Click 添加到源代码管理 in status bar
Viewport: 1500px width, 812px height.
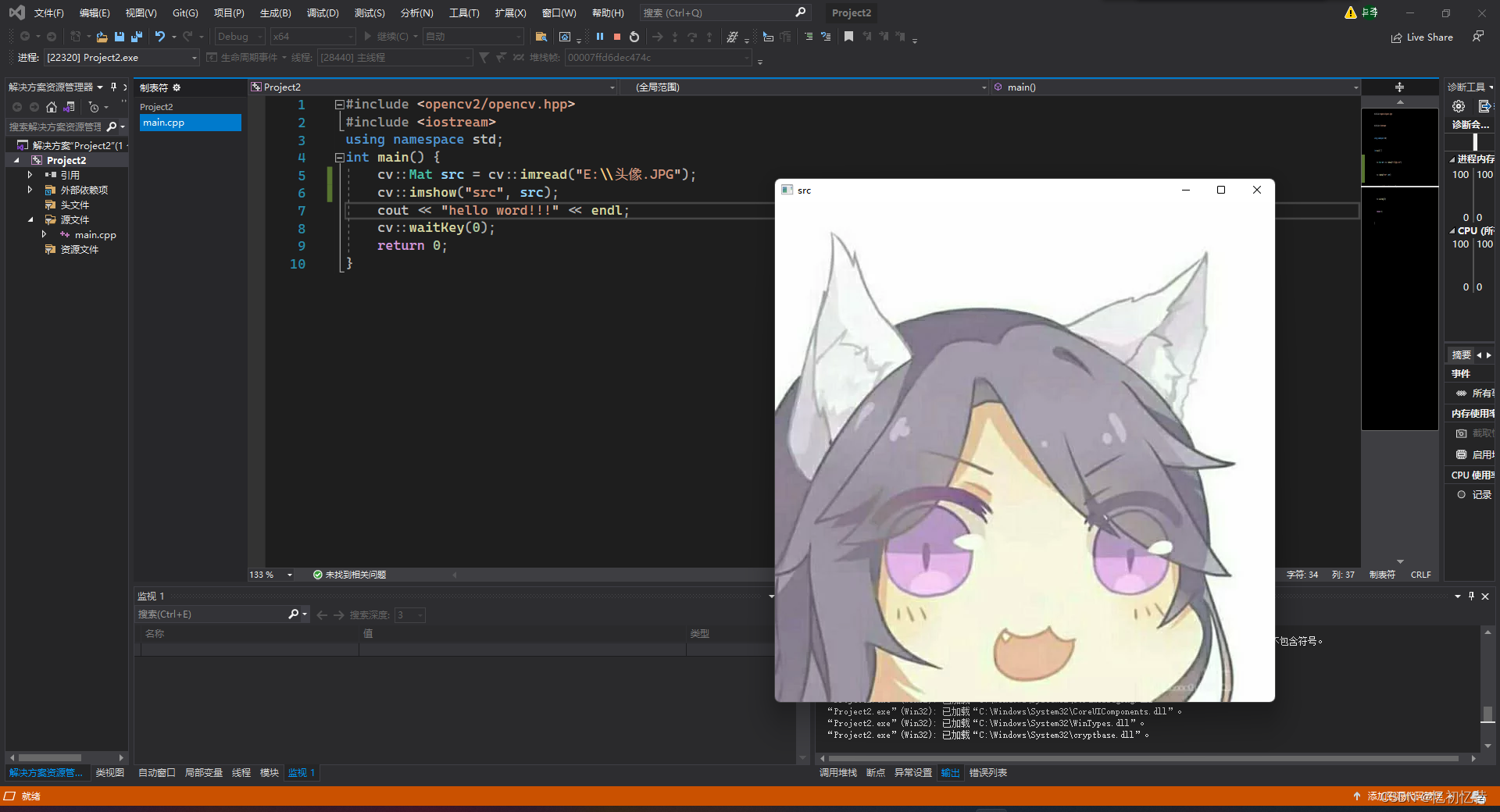(x=1403, y=796)
